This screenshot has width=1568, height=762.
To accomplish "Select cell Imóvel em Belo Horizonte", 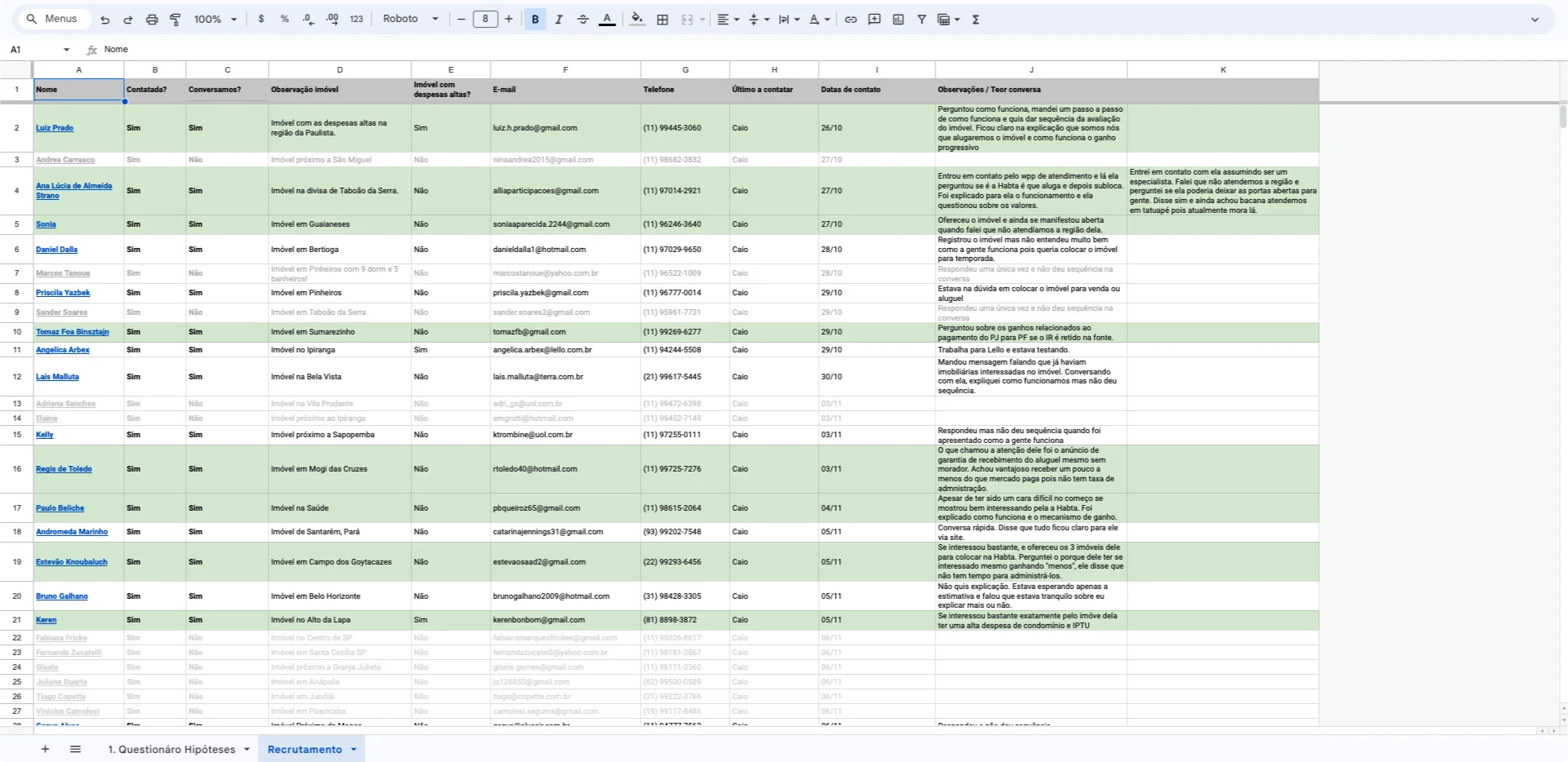I will pos(340,596).
